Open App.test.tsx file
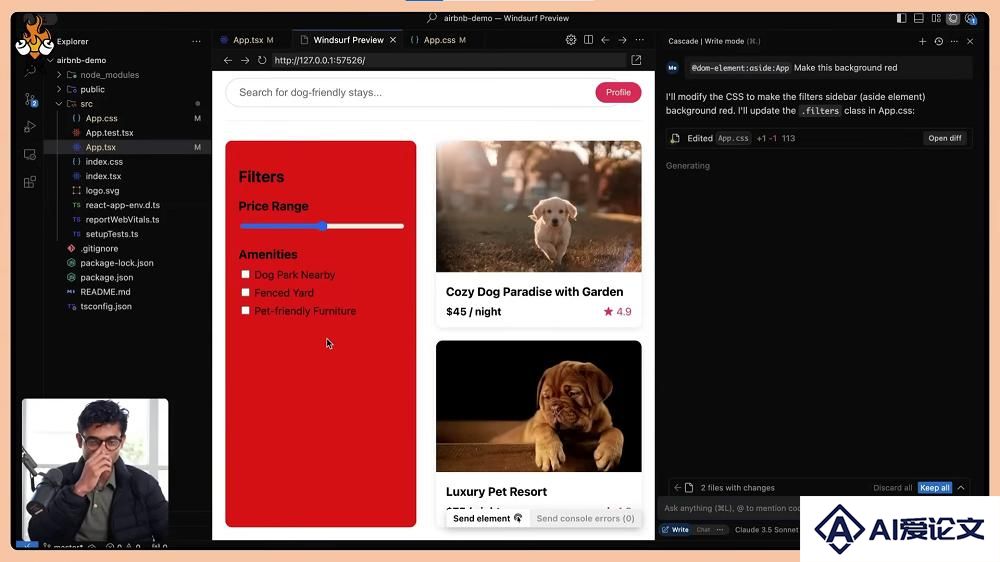This screenshot has width=1000, height=562. (x=109, y=133)
